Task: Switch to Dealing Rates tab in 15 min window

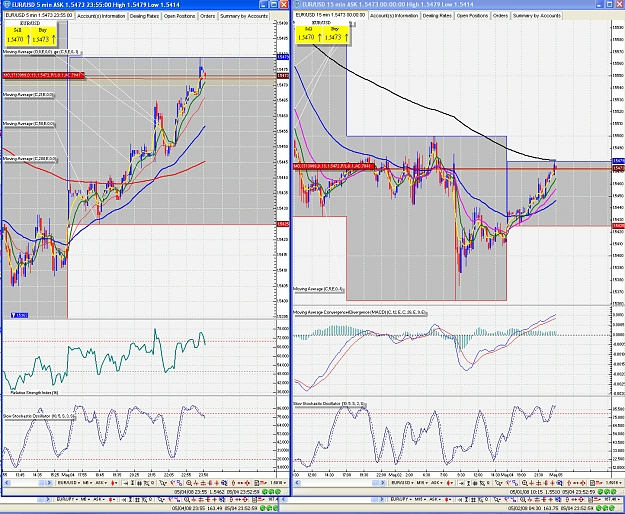Action: click(x=437, y=16)
